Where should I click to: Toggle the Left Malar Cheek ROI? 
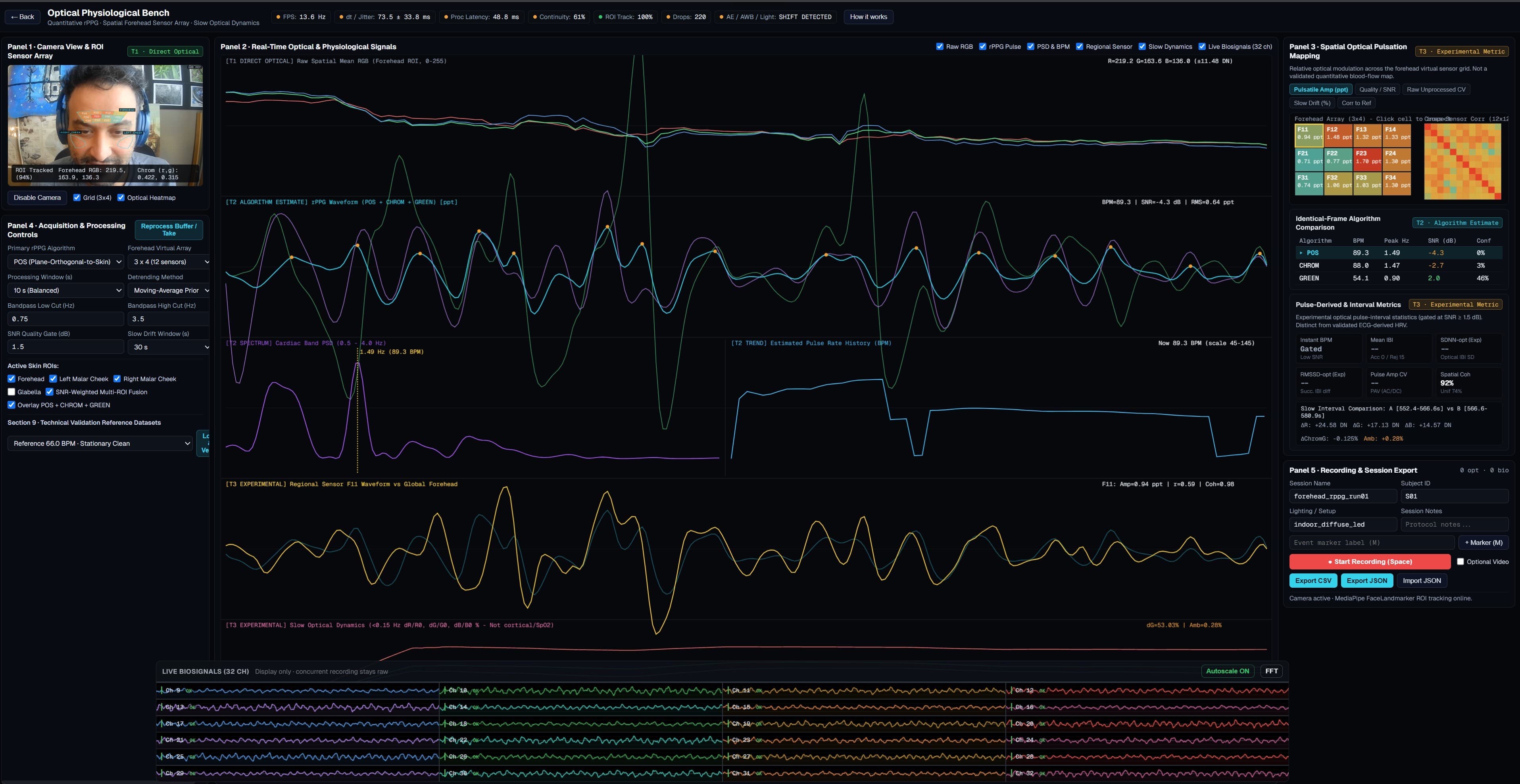coord(53,379)
